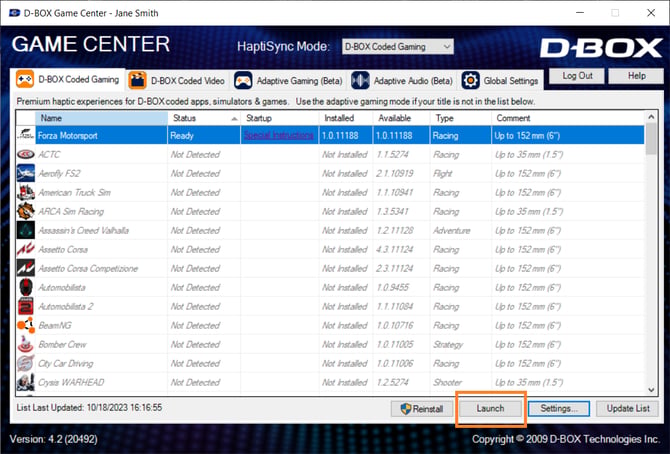Click the scroll down arrow of game list

pos(651,389)
